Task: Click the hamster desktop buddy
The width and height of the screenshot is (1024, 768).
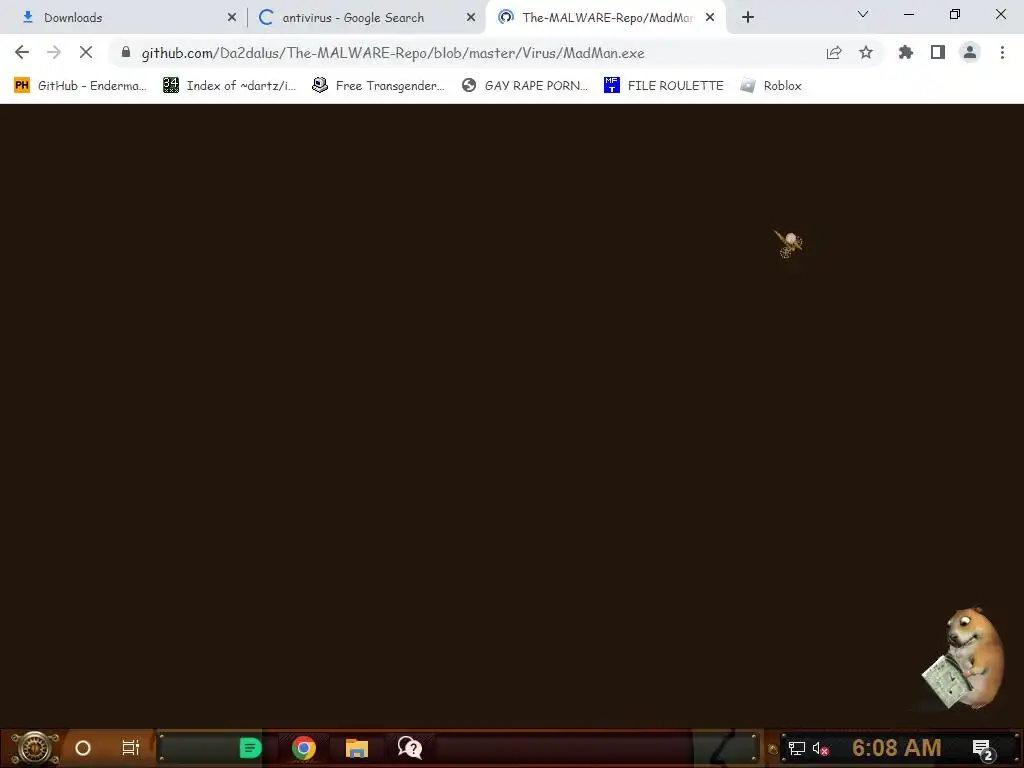Action: click(x=964, y=658)
